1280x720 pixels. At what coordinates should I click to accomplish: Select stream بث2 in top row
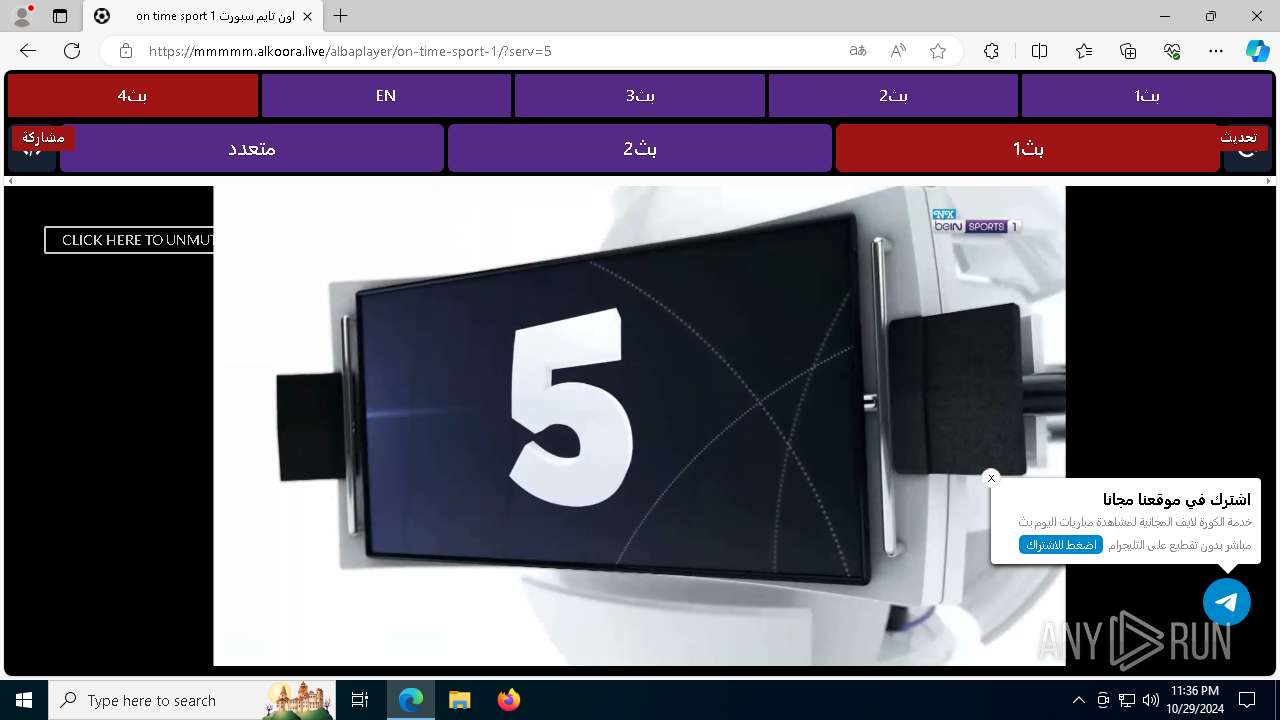(x=893, y=95)
